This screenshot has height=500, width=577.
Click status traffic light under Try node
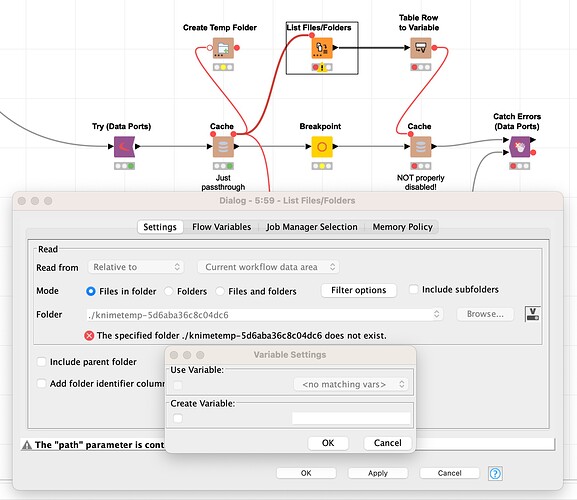124,166
